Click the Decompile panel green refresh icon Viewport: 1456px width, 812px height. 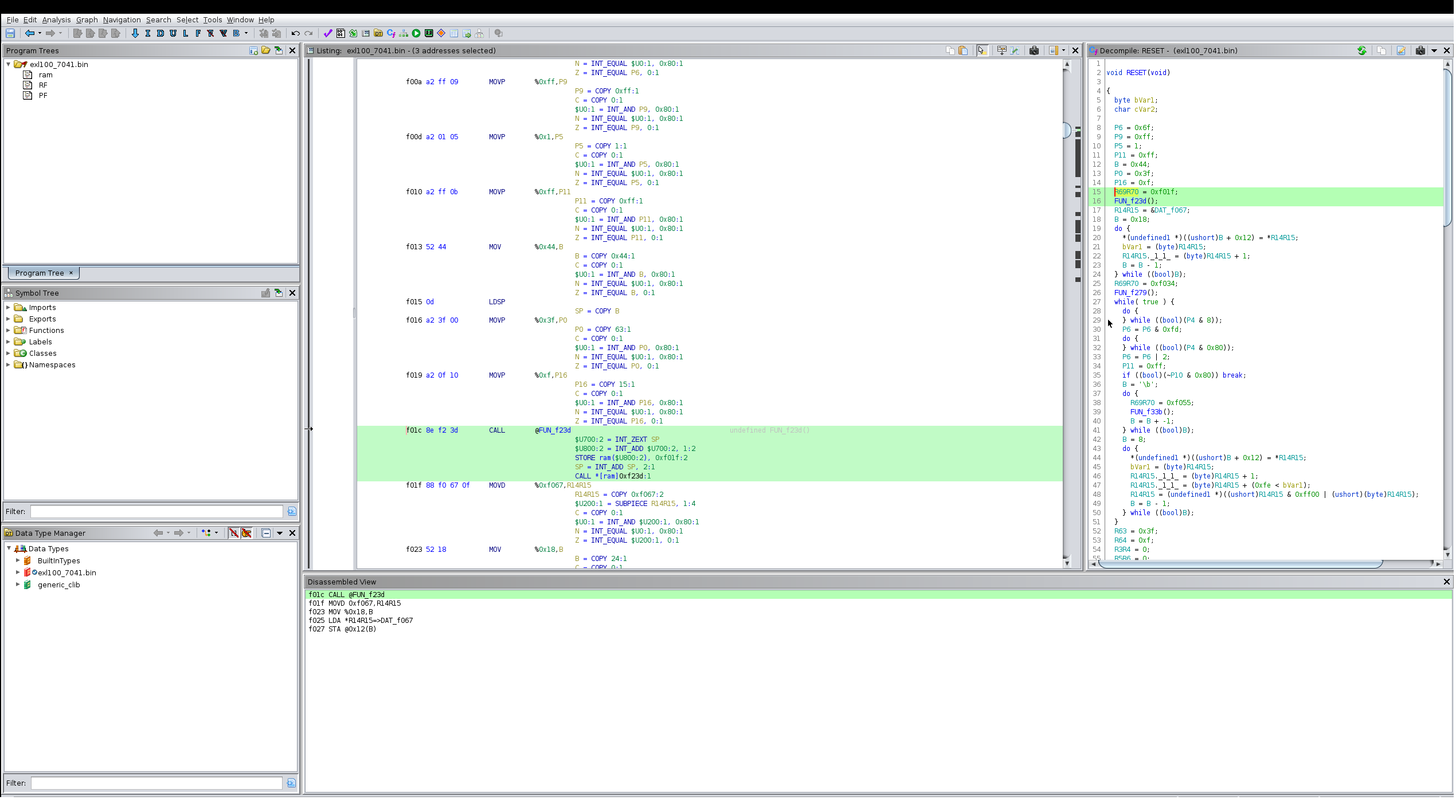[1362, 50]
